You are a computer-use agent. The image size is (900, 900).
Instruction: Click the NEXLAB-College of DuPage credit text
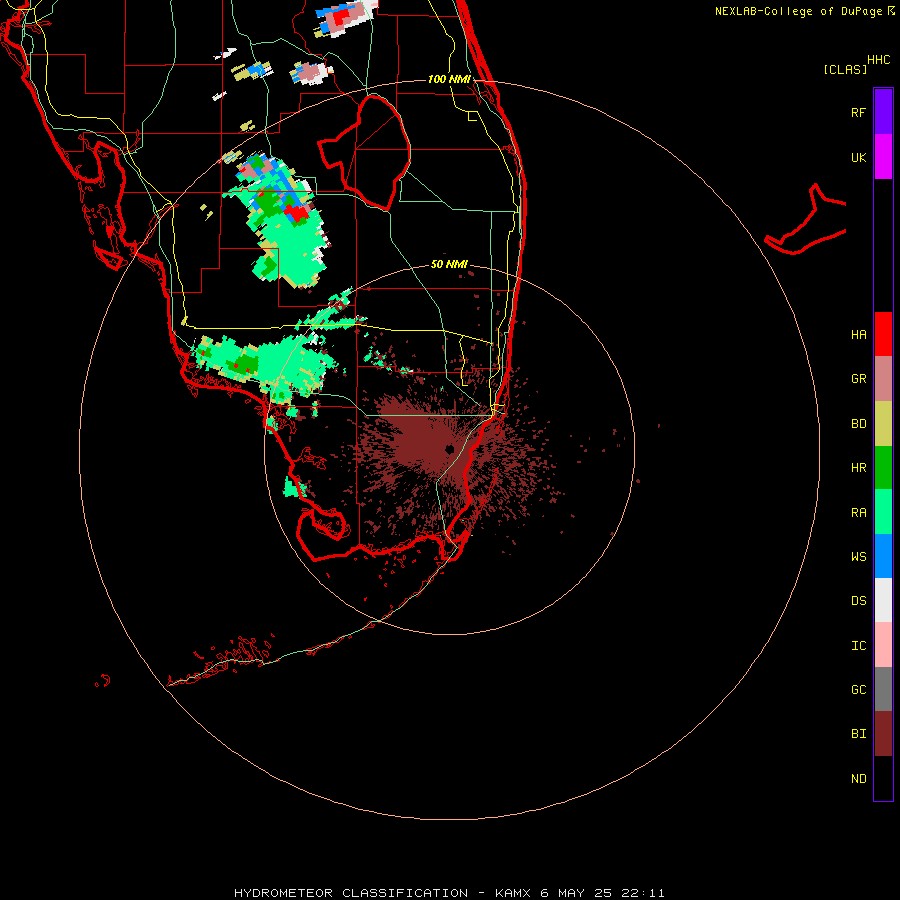pyautogui.click(x=798, y=11)
